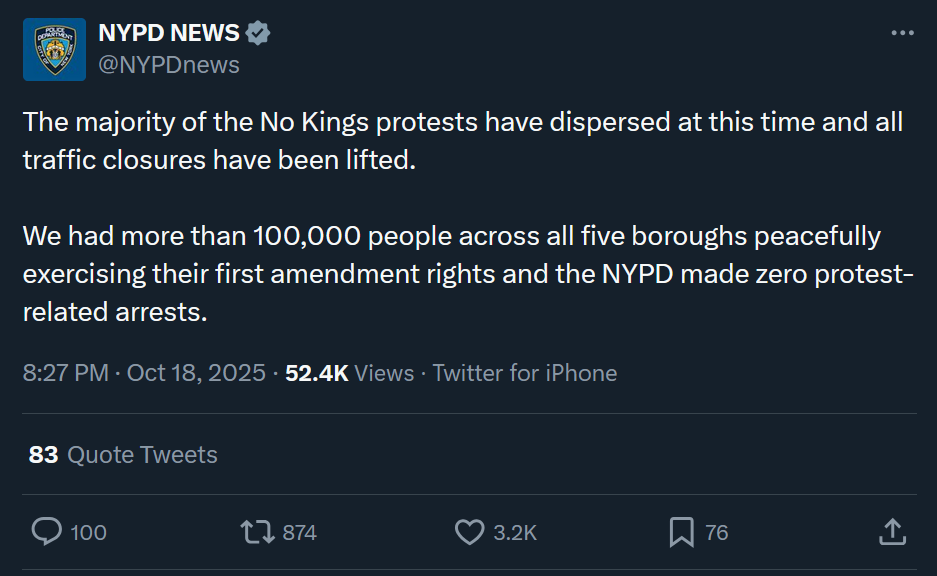This screenshot has height=576, width=937.
Task: Click the share upload icon
Action: [x=892, y=532]
